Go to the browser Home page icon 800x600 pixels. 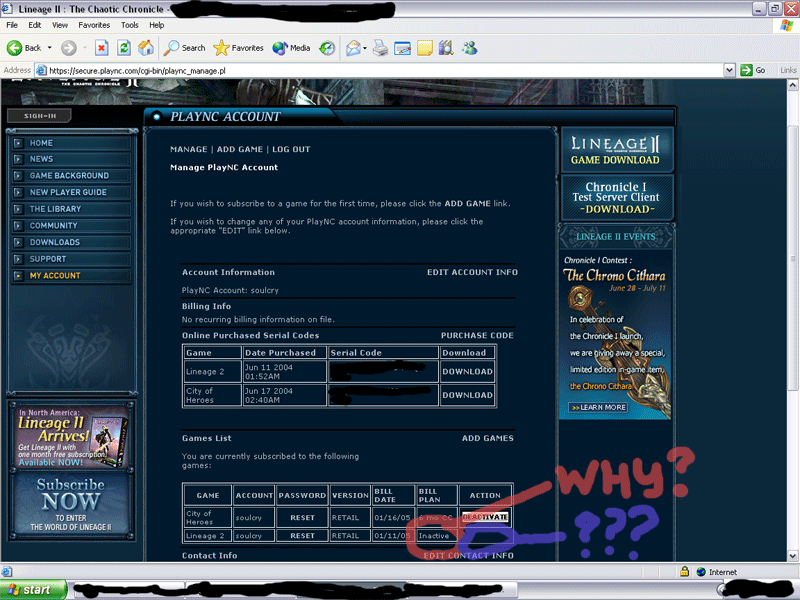(x=145, y=48)
